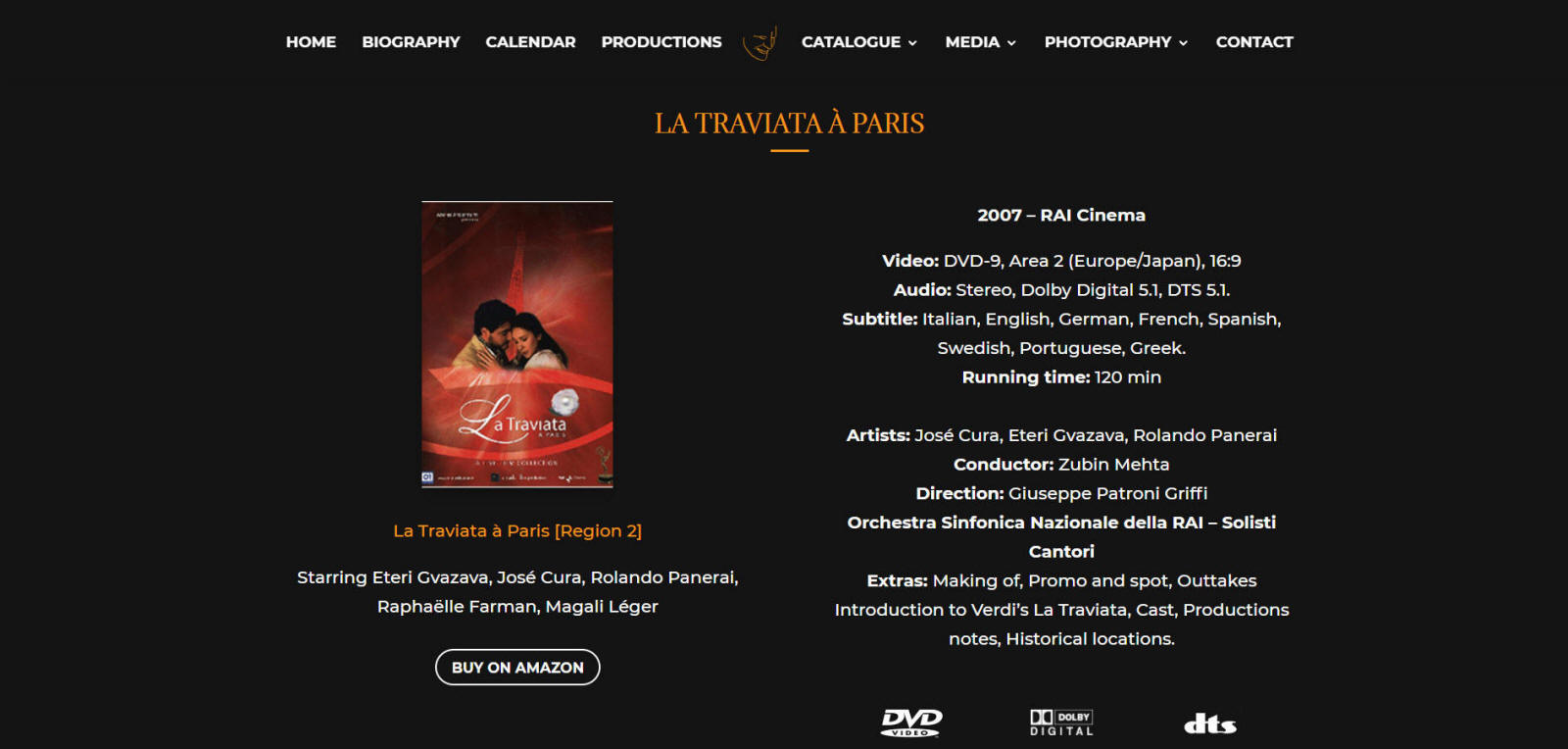Click the 2007 – RAI Cinema heading text

click(x=1061, y=215)
